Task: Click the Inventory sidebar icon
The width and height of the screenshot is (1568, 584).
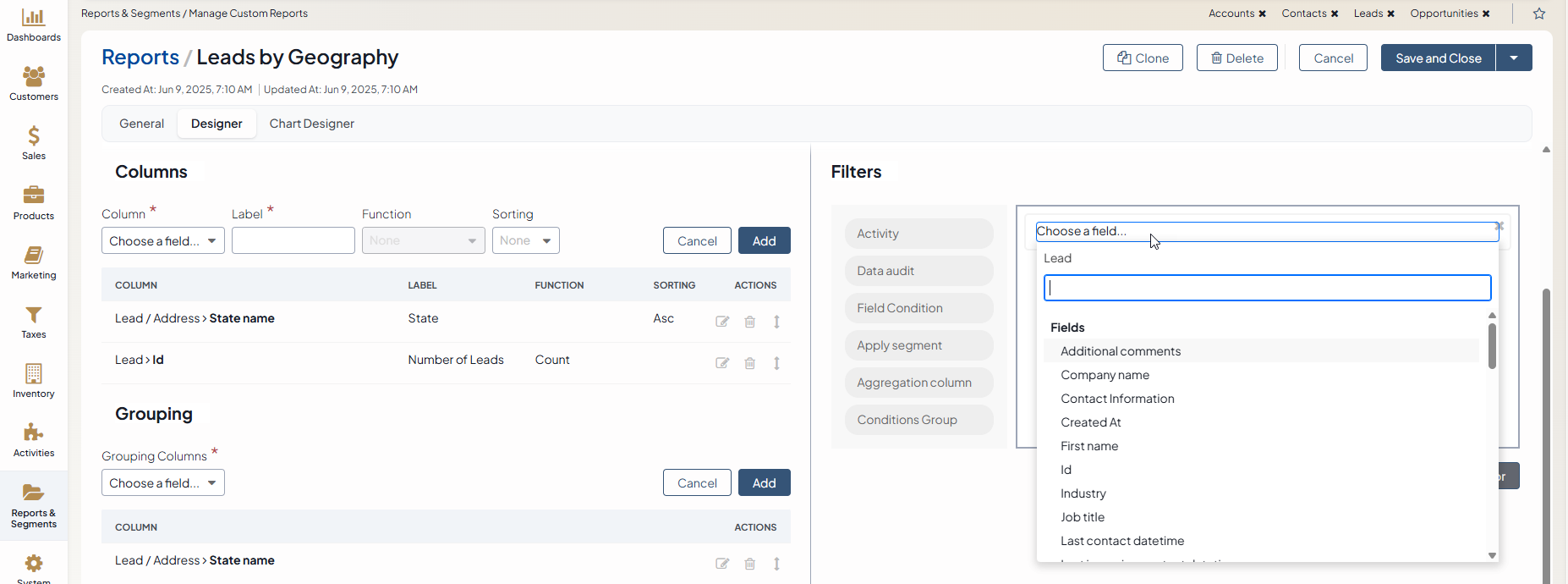Action: 34,374
